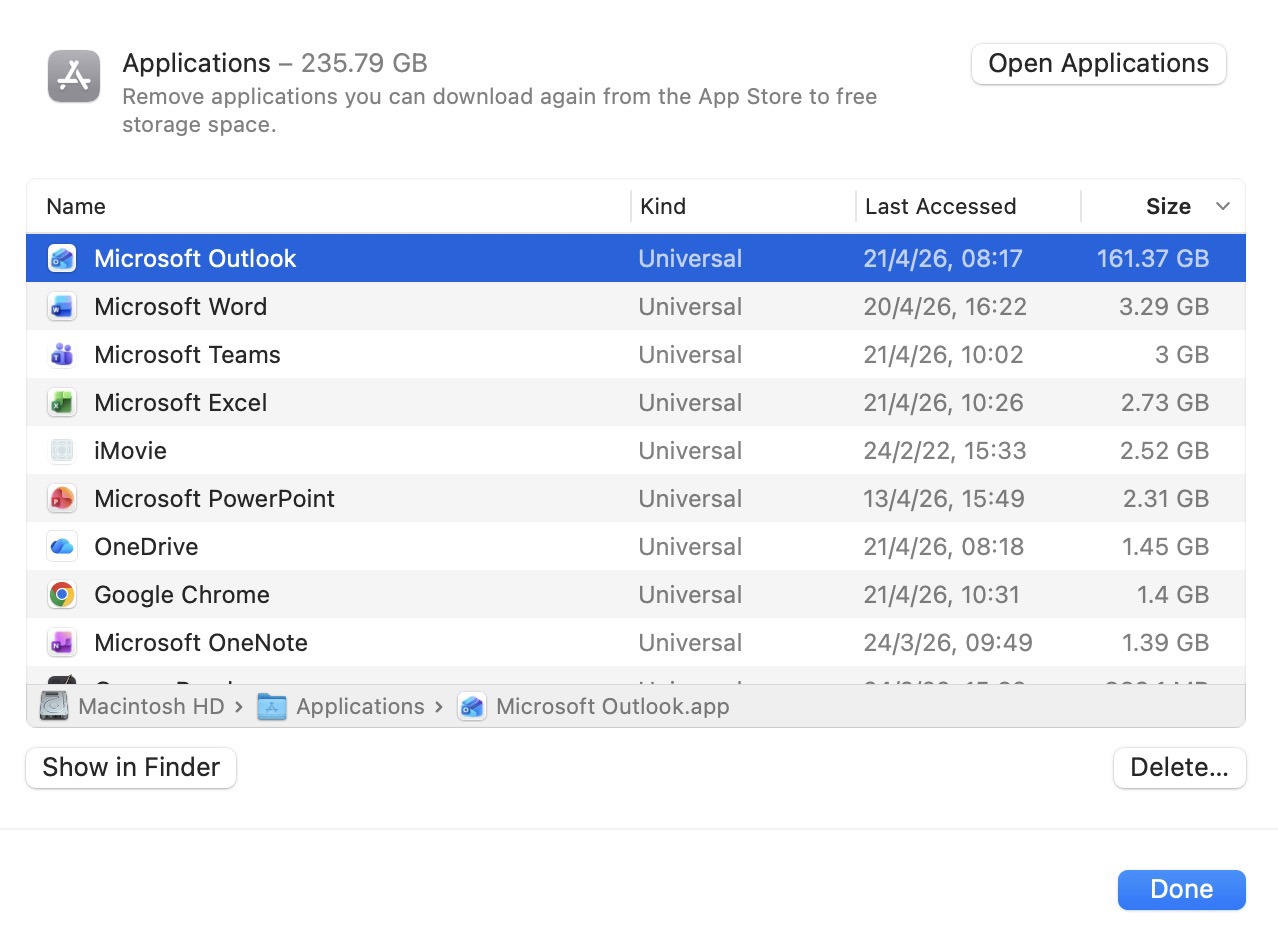The height and width of the screenshot is (928, 1278).
Task: Click the Microsoft Word app icon
Action: pos(62,306)
